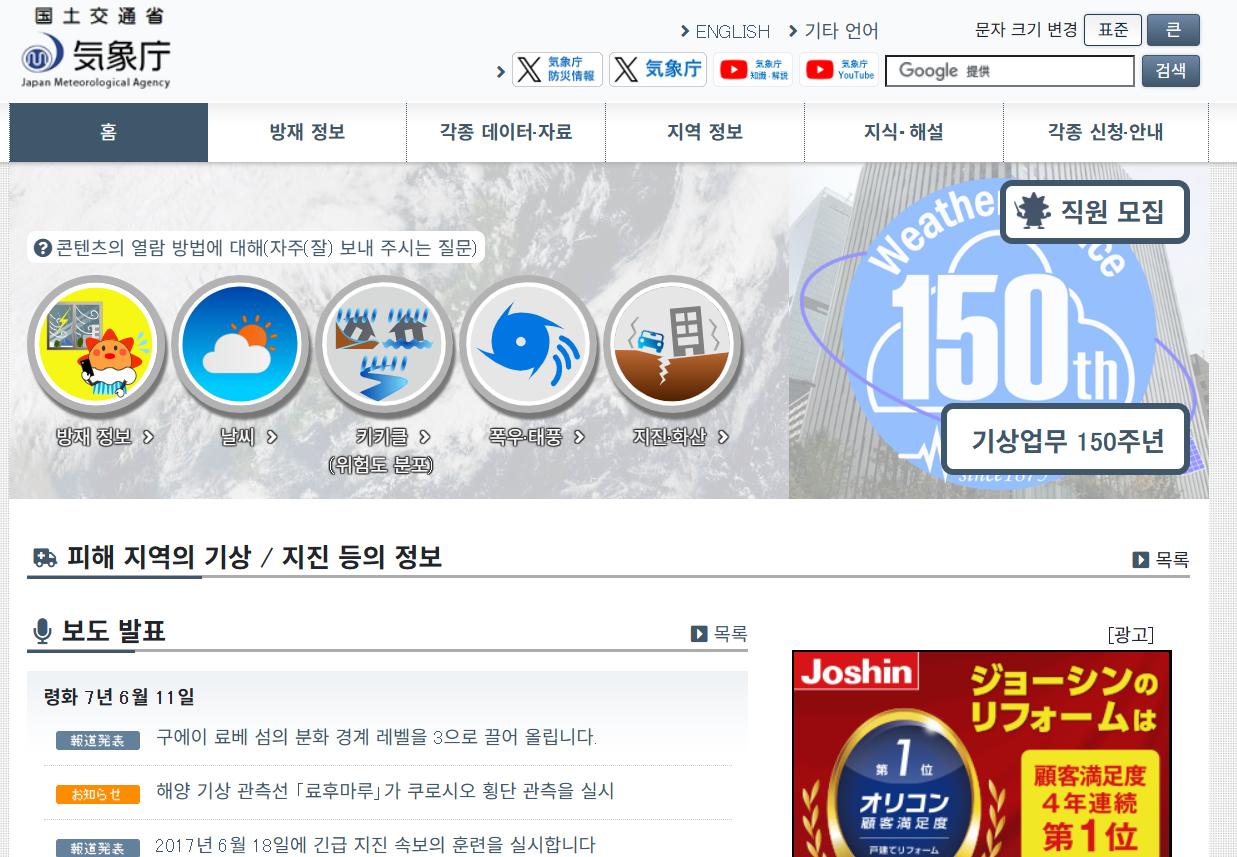This screenshot has width=1237, height=857.
Task: Open the 키키쿠루 flood risk icon
Action: coord(385,345)
